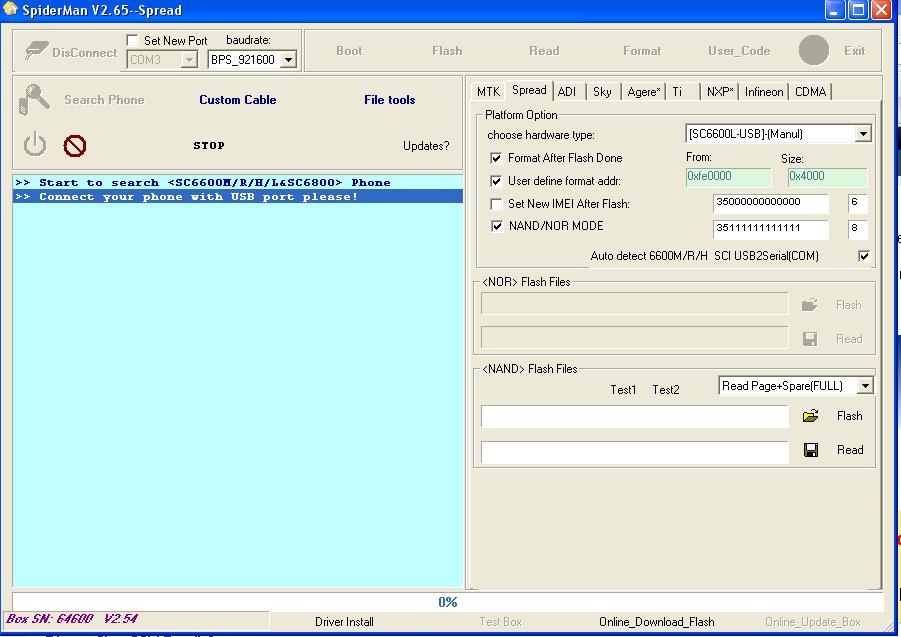Open the Infineon tab
Screen dimensions: 901x637
764,92
